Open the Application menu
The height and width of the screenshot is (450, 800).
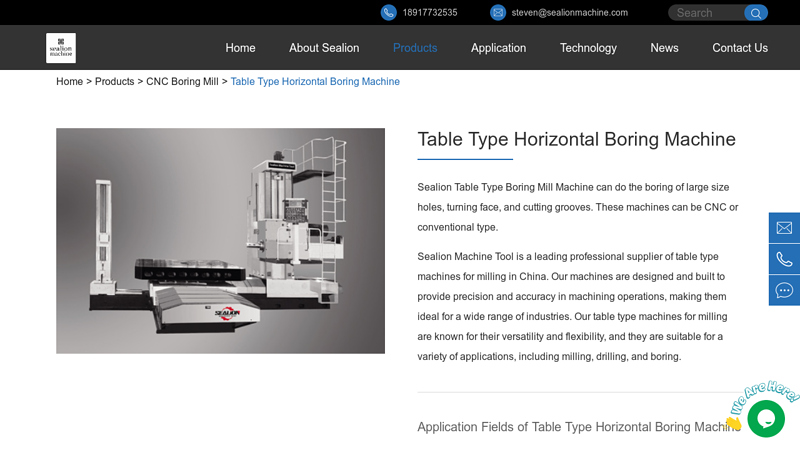498,48
